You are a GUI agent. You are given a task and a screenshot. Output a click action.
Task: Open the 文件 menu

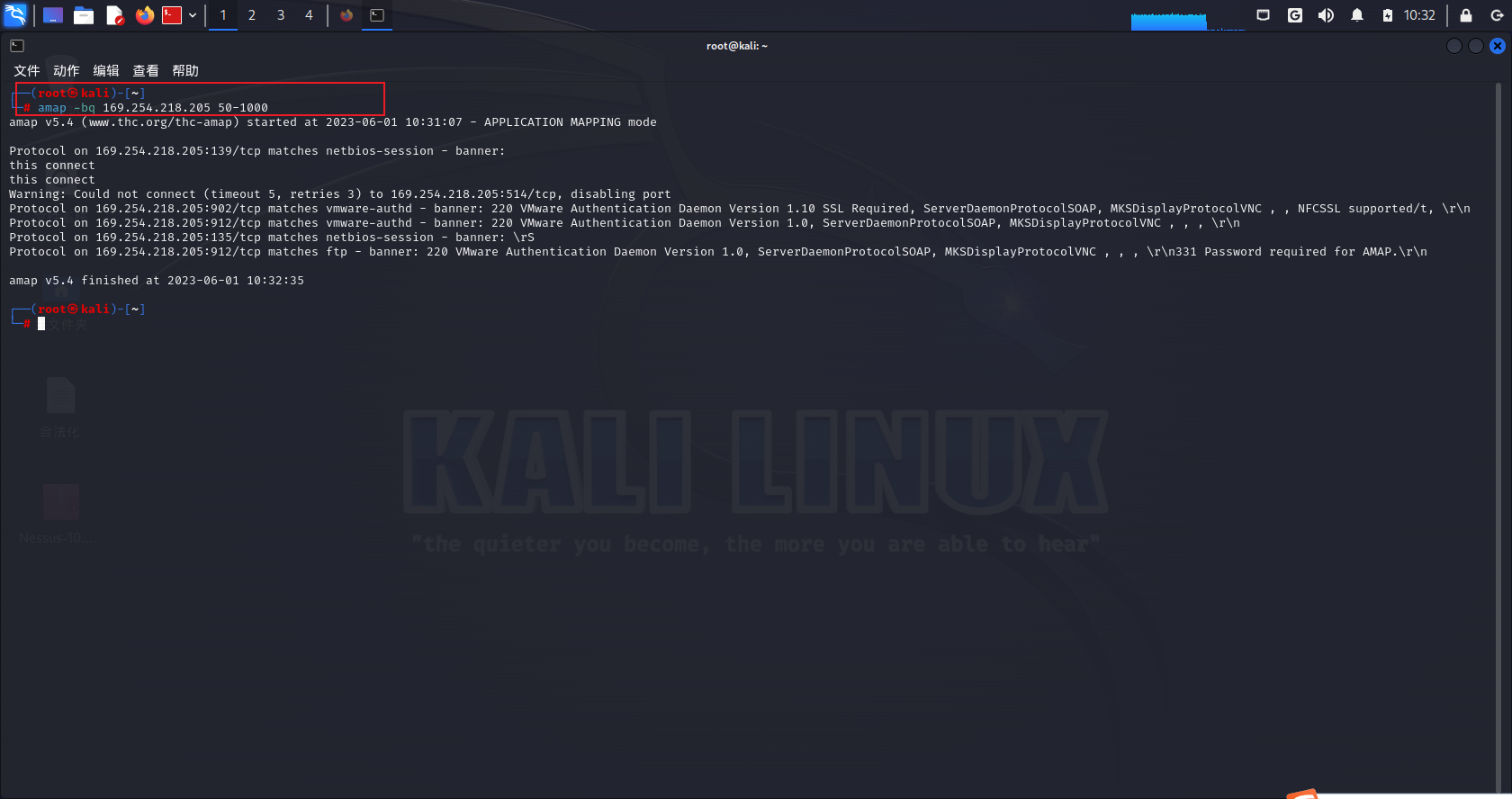[27, 70]
